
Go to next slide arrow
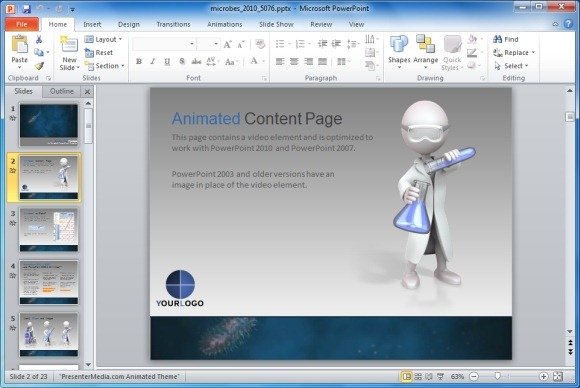(x=570, y=352)
